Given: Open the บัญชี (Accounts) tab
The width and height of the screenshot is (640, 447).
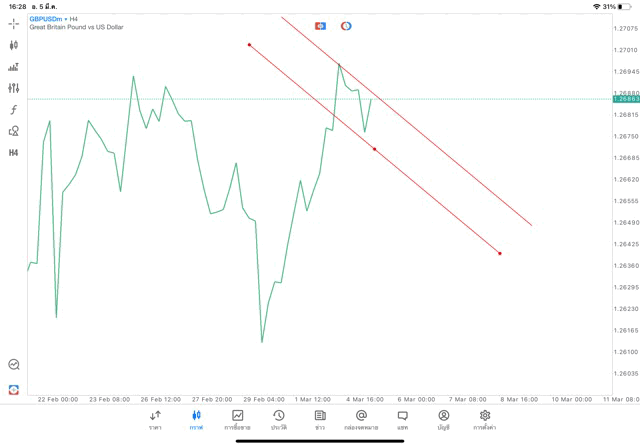Looking at the screenshot, I should [443, 420].
